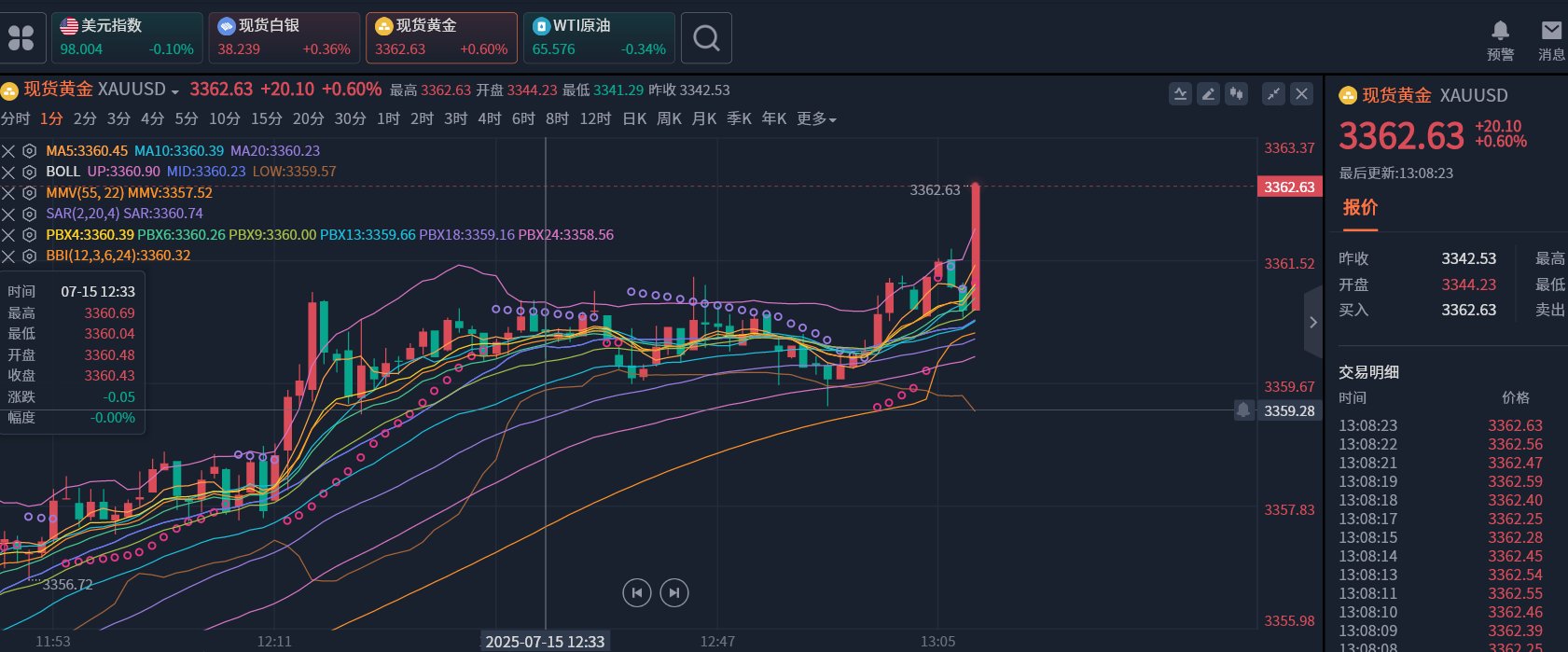
Task: Expand the 更多 timeframe dropdown
Action: click(x=816, y=119)
